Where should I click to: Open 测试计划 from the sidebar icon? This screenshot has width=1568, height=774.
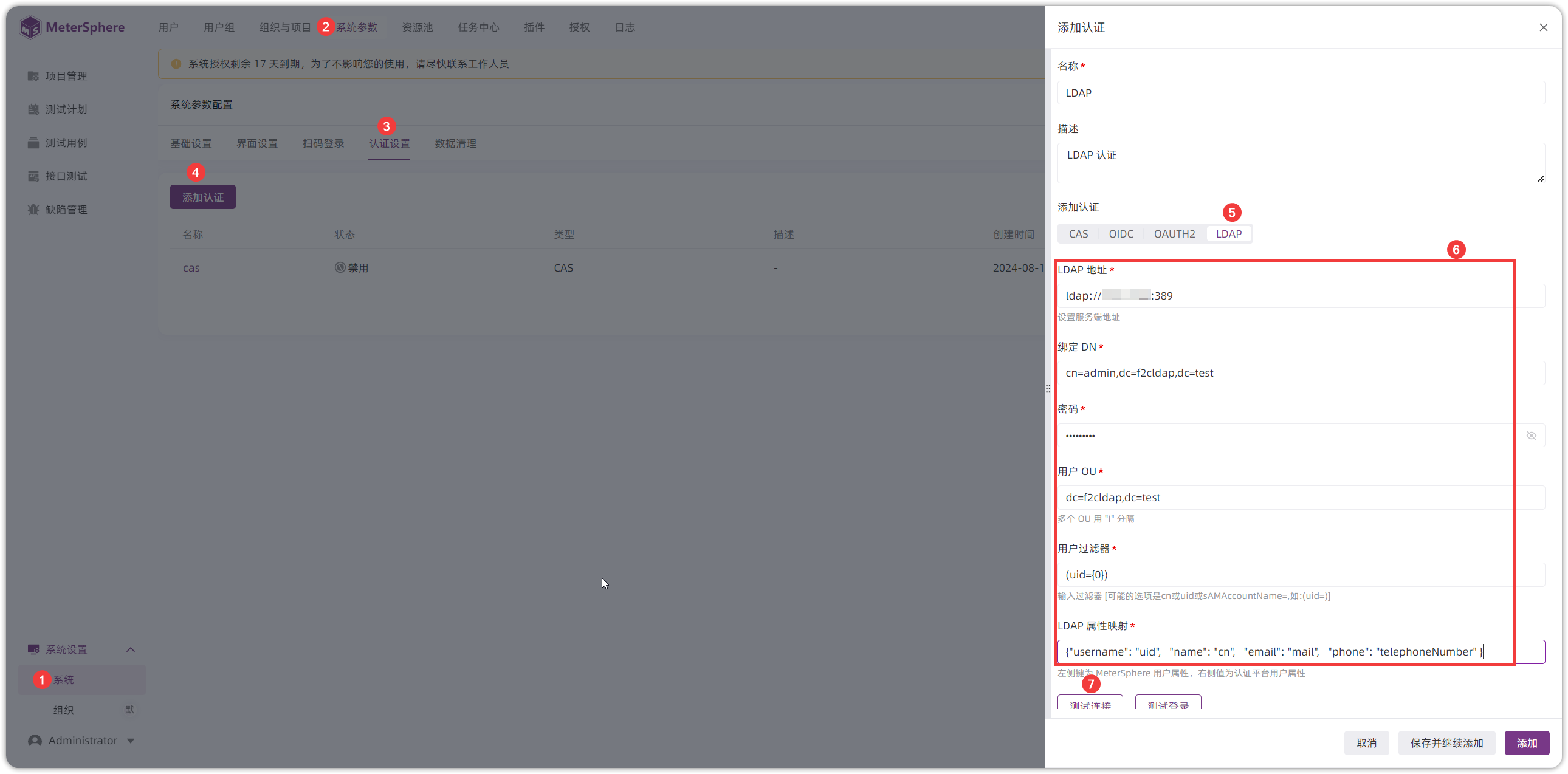point(33,109)
